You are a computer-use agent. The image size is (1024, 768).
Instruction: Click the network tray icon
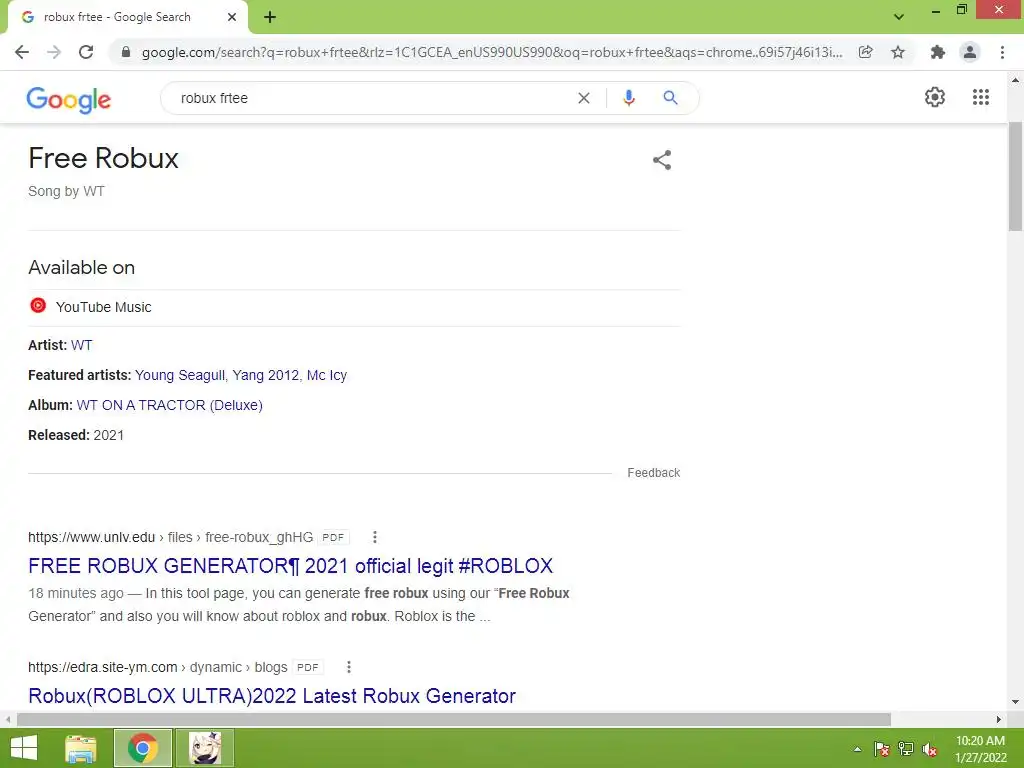pos(906,749)
